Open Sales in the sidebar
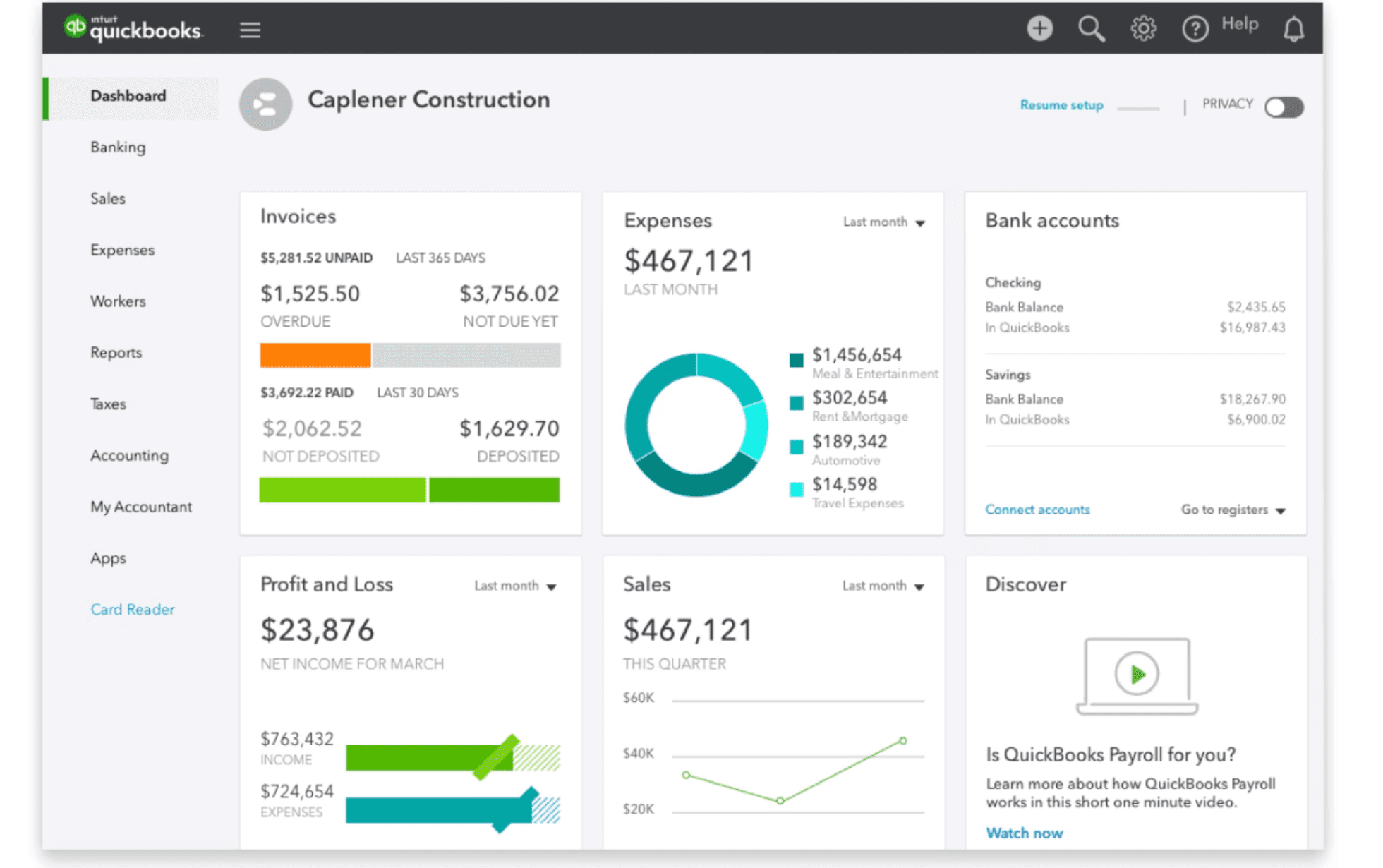 pyautogui.click(x=108, y=199)
